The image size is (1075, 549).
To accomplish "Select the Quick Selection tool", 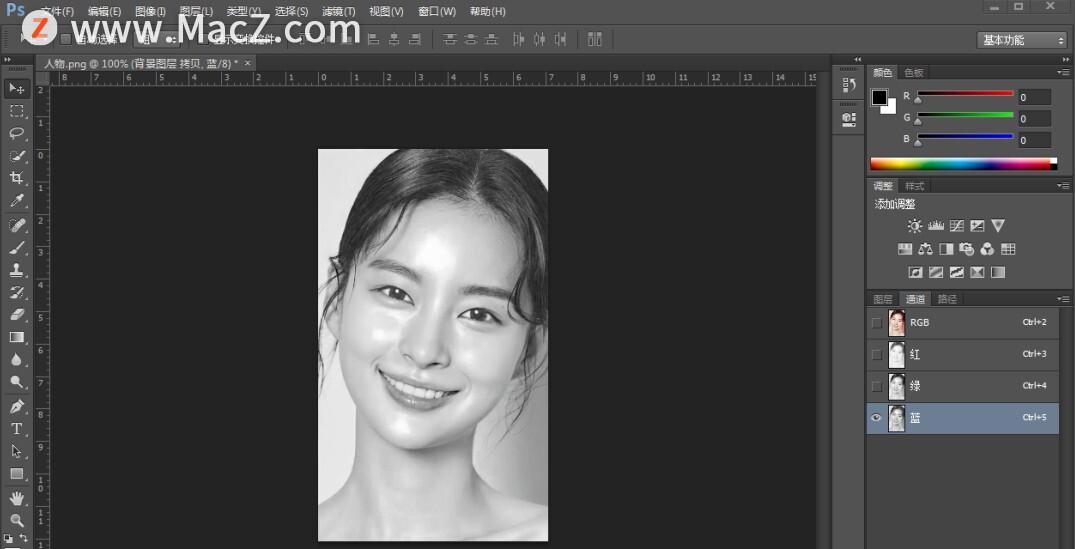I will pyautogui.click(x=17, y=156).
